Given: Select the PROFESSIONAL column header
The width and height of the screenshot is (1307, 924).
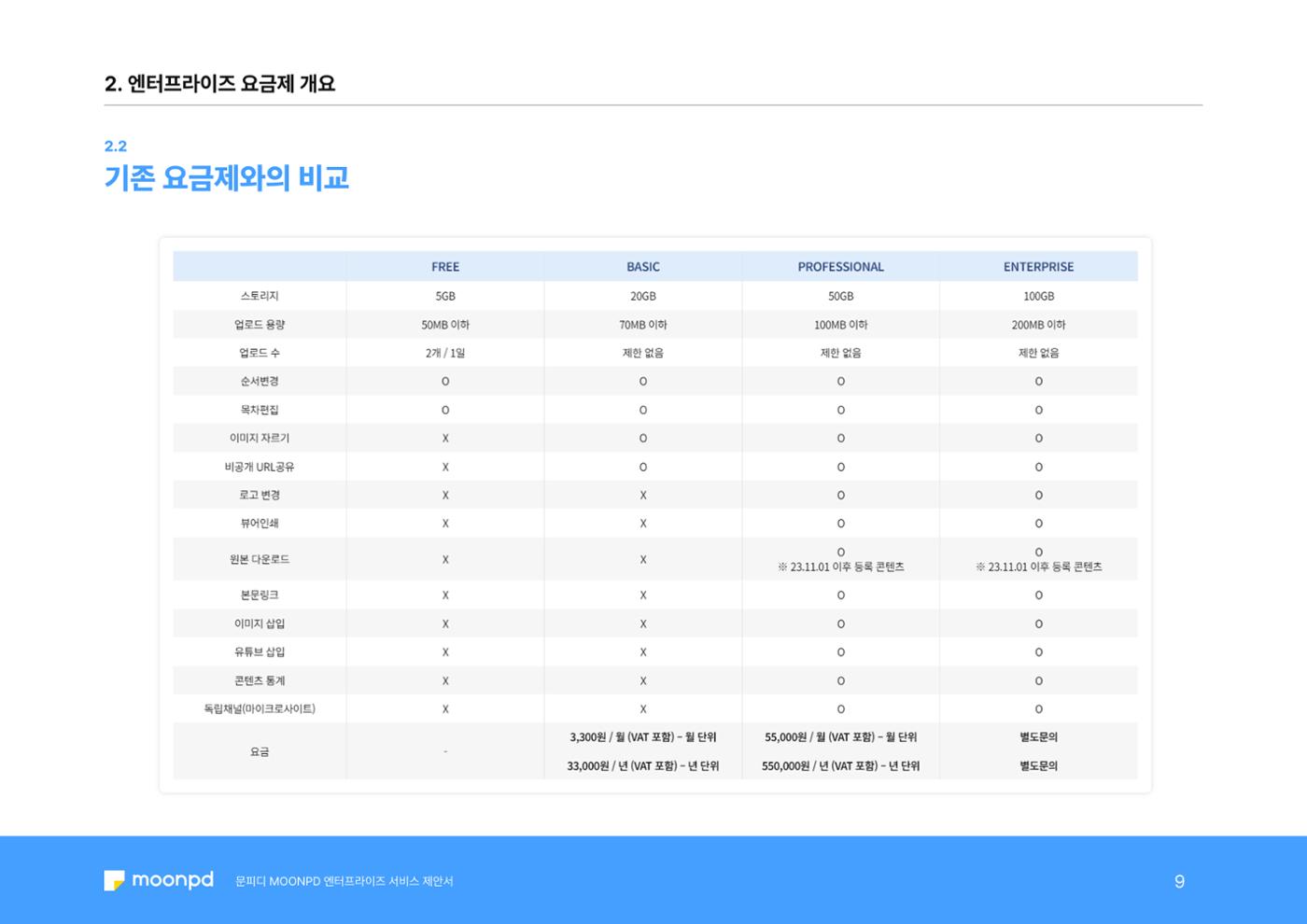Looking at the screenshot, I should click(x=840, y=267).
